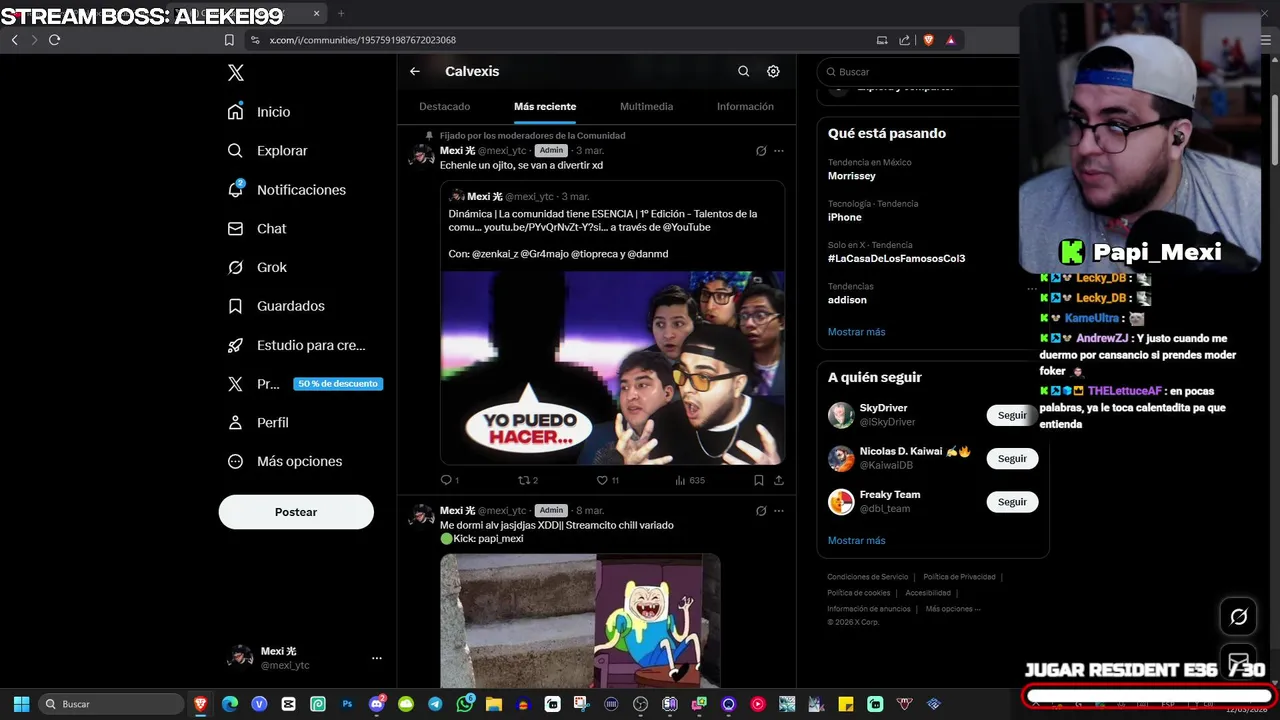
Task: Open the iPhone trend
Action: (844, 217)
